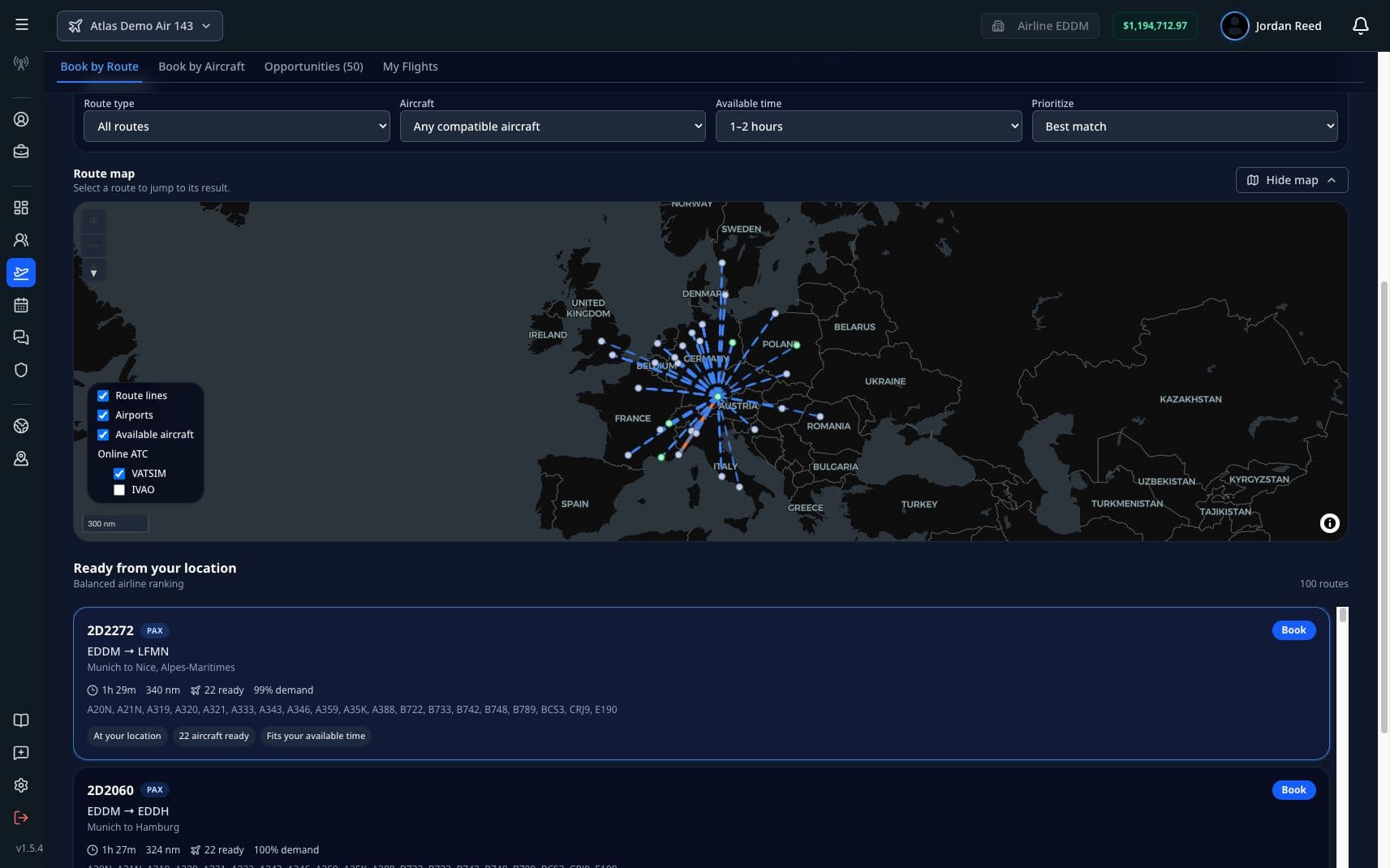
Task: Book flight 2D2272 to Nice
Action: (x=1293, y=630)
